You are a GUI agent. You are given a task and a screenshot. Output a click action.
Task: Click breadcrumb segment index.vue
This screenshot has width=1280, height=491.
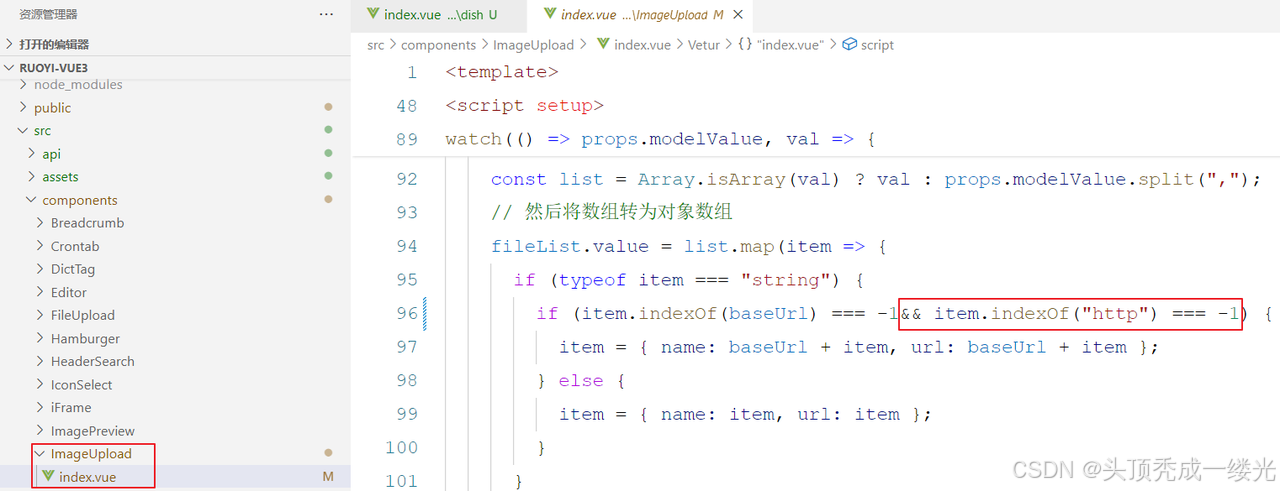(x=642, y=45)
